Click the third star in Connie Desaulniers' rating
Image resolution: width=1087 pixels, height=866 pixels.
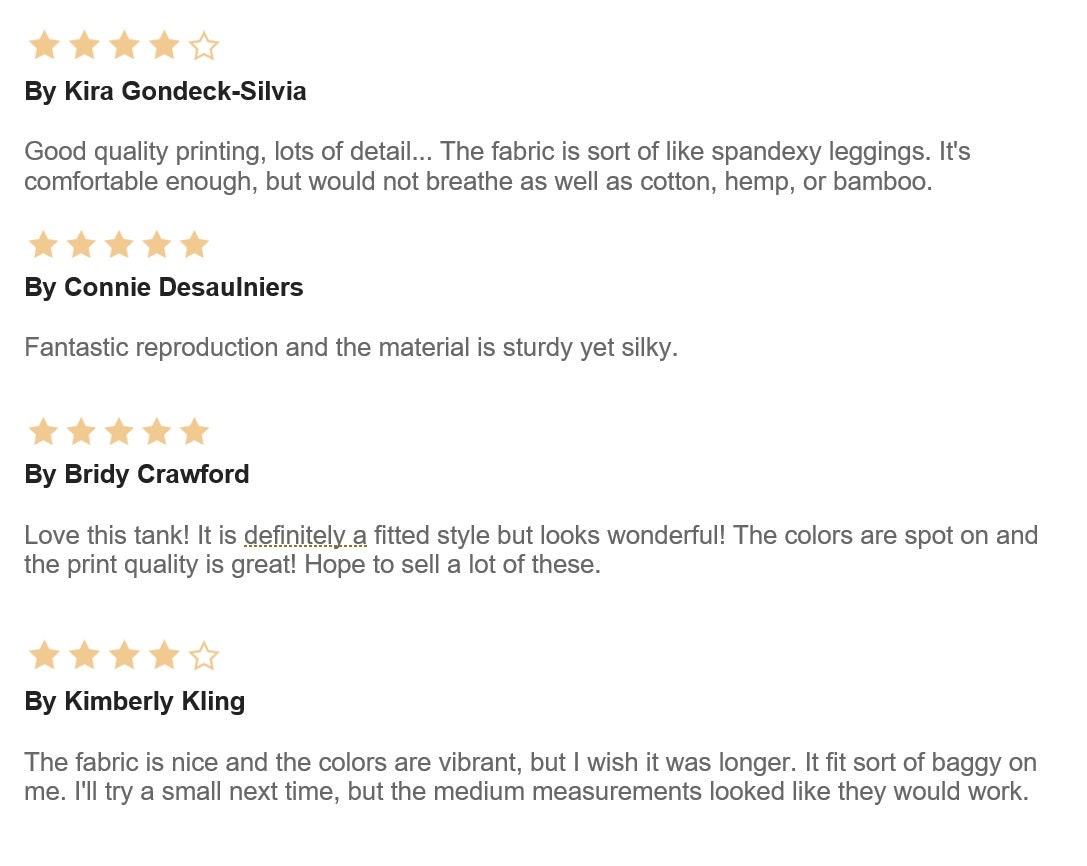[x=119, y=244]
